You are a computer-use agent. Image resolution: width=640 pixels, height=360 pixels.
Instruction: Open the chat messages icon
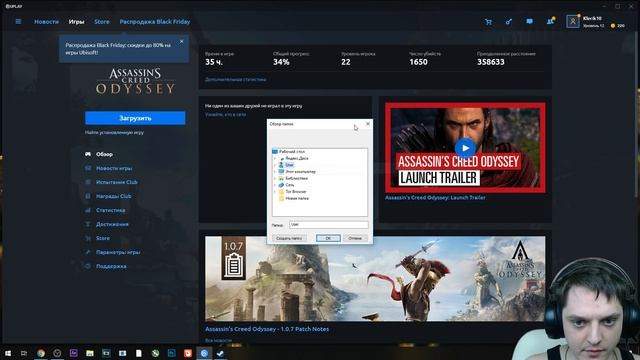[529, 22]
